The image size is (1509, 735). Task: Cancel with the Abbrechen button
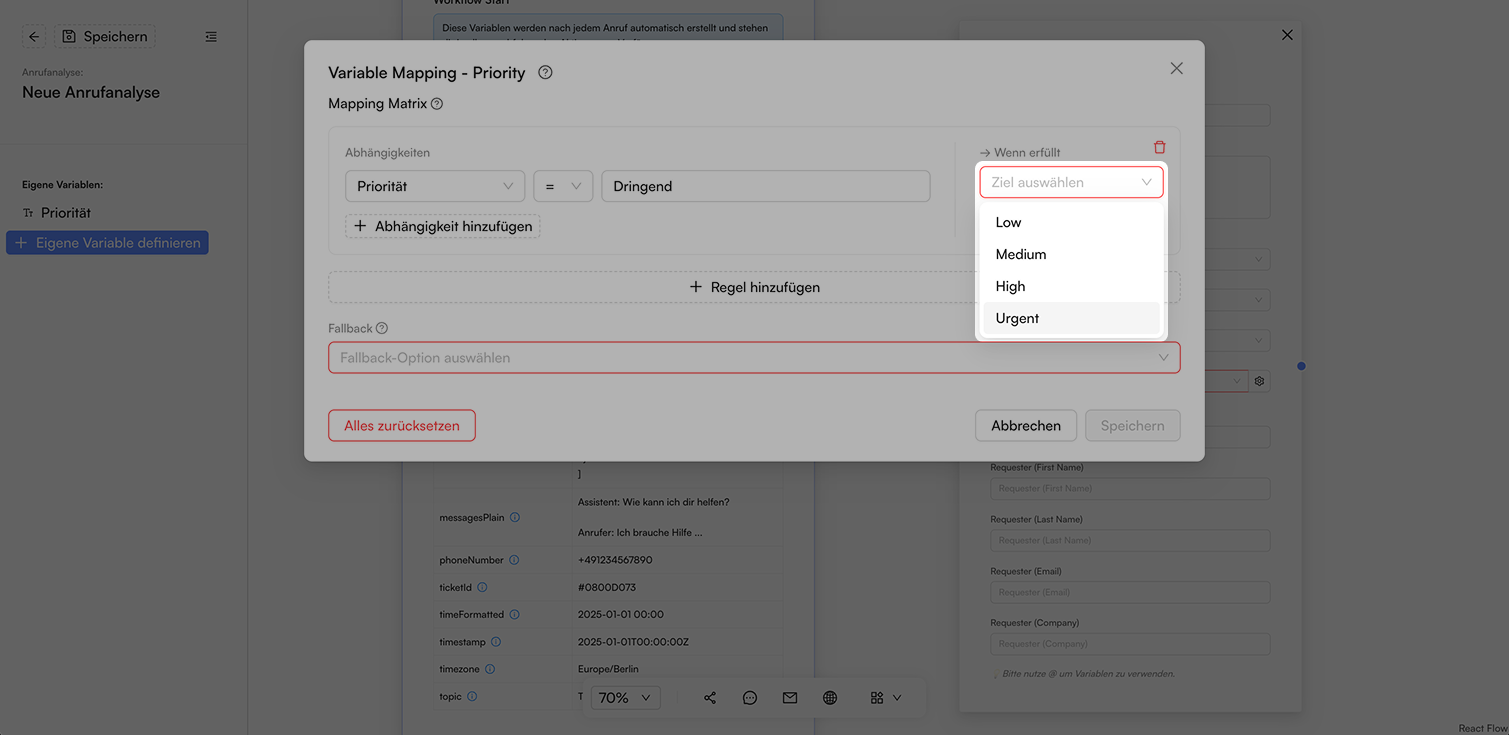pos(1026,425)
